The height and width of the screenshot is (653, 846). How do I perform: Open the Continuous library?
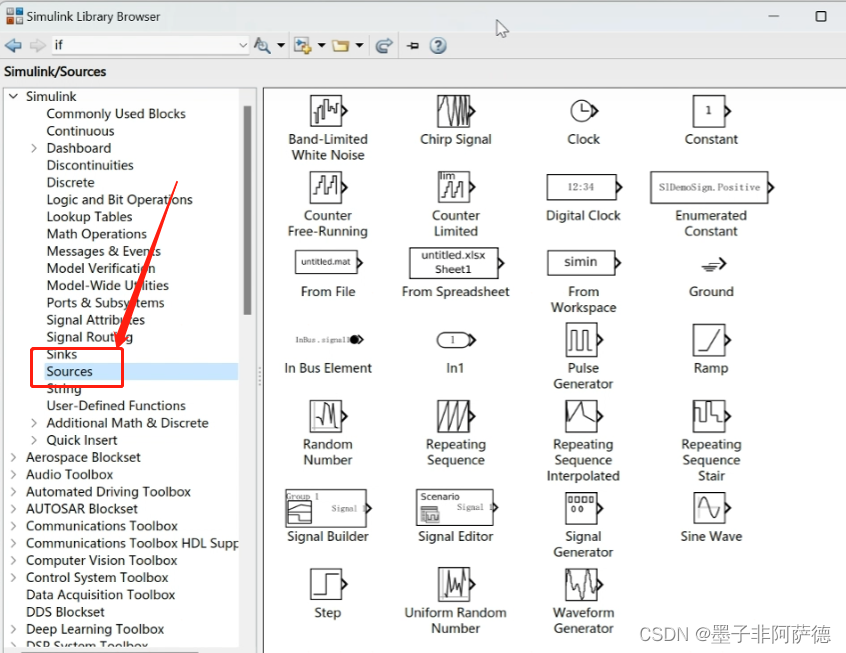pos(80,131)
